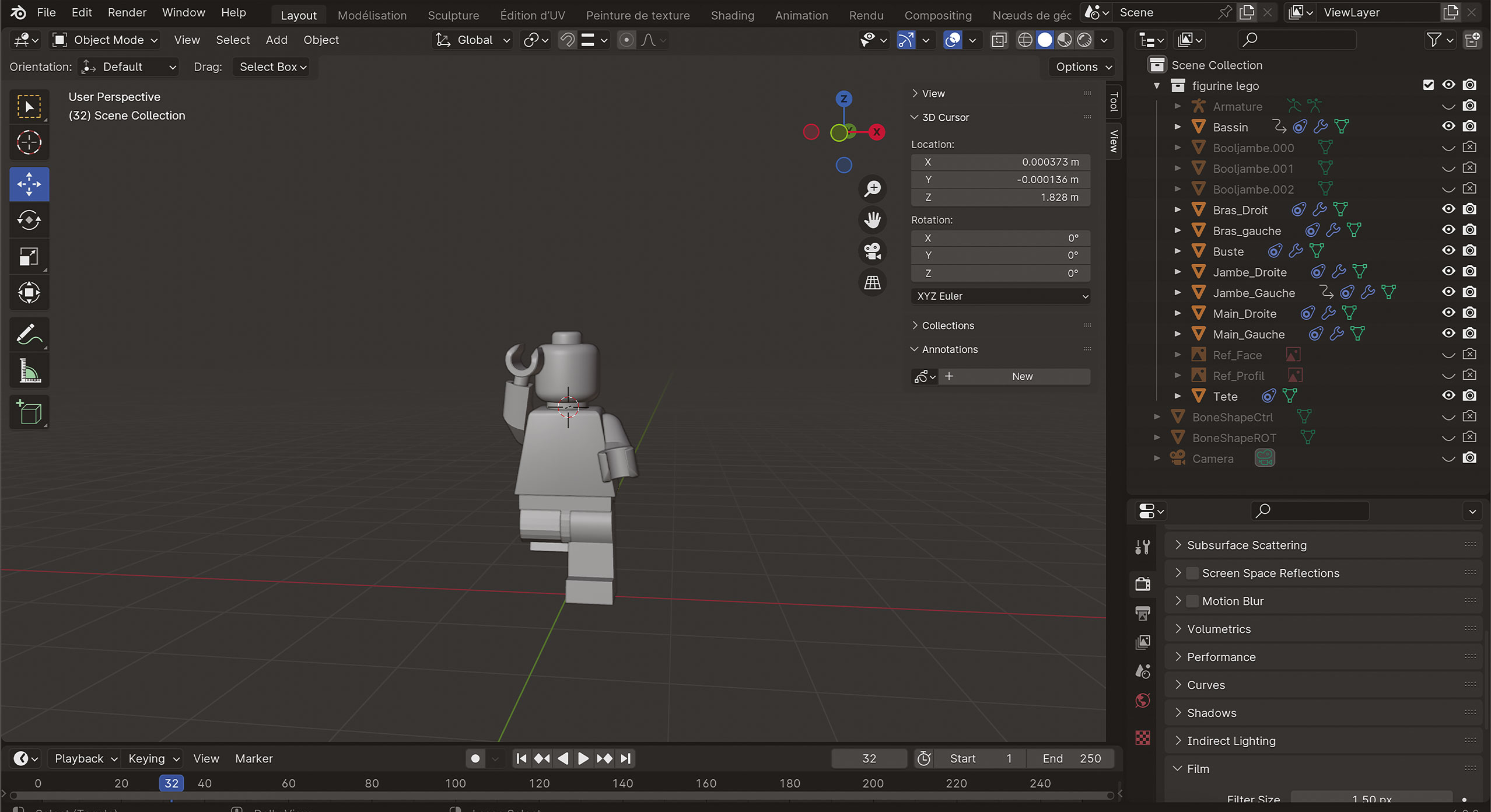The height and width of the screenshot is (812, 1491).
Task: Click the Add Cube tool icon
Action: tap(29, 412)
